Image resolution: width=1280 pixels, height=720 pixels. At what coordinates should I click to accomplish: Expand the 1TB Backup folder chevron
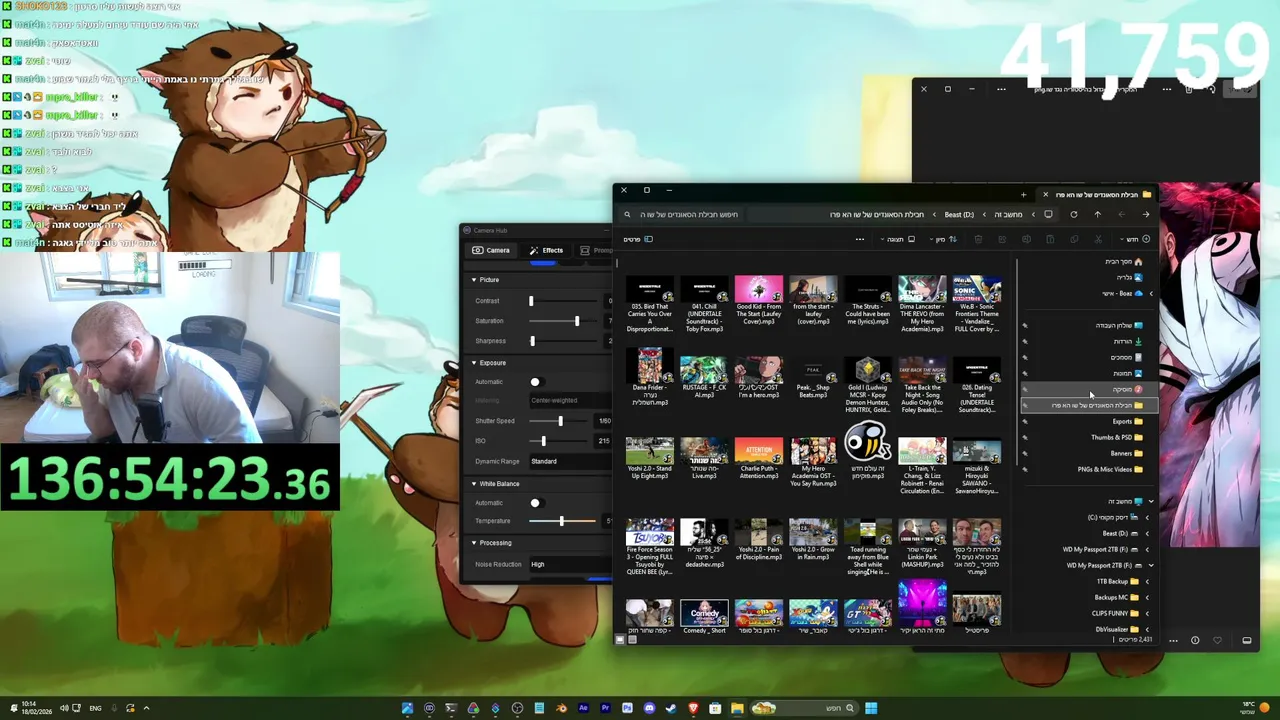pyautogui.click(x=1147, y=581)
